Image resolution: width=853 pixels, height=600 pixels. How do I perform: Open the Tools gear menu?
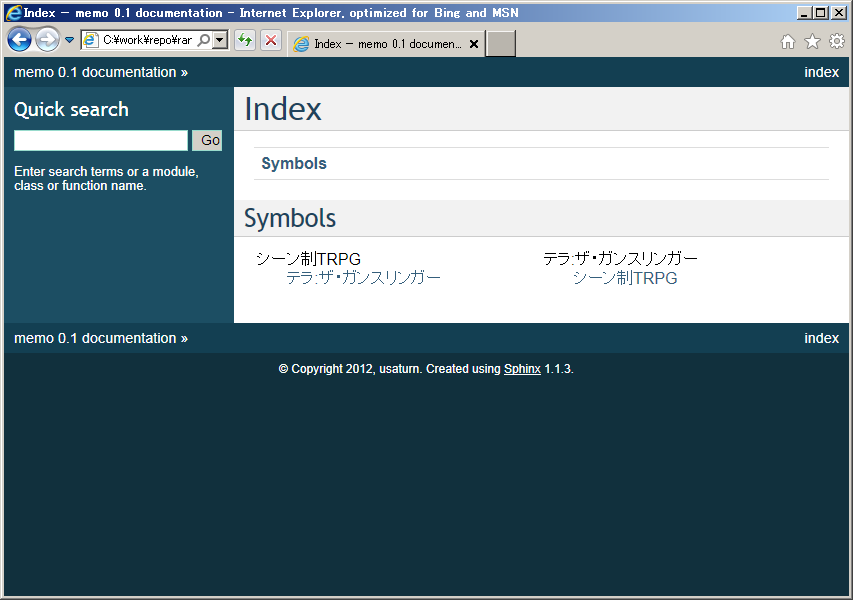point(837,42)
